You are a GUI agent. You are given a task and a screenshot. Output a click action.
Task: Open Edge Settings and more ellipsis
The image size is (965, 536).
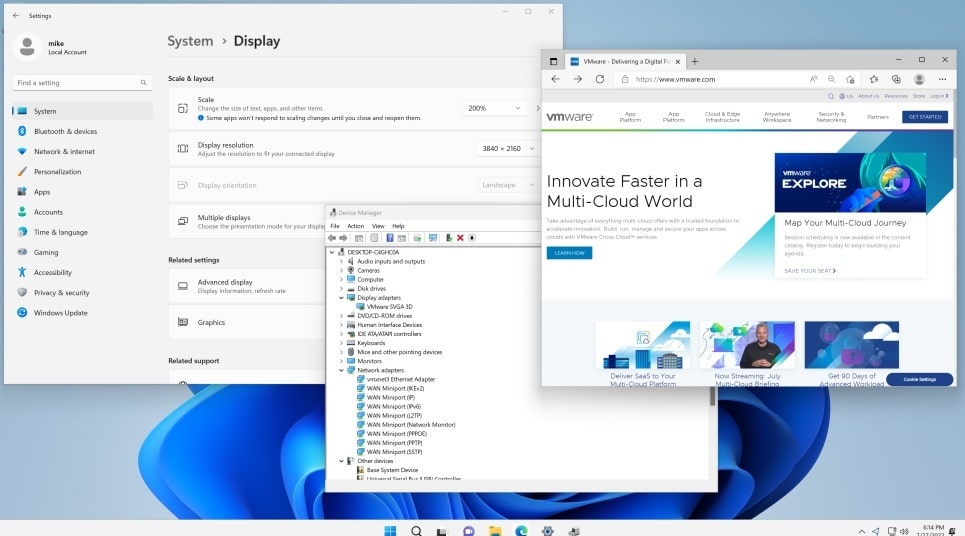click(942, 79)
